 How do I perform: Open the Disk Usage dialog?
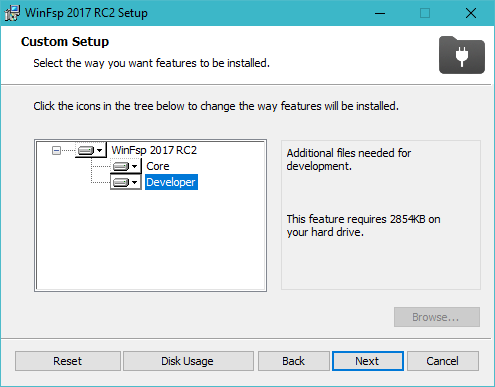[x=188, y=361]
